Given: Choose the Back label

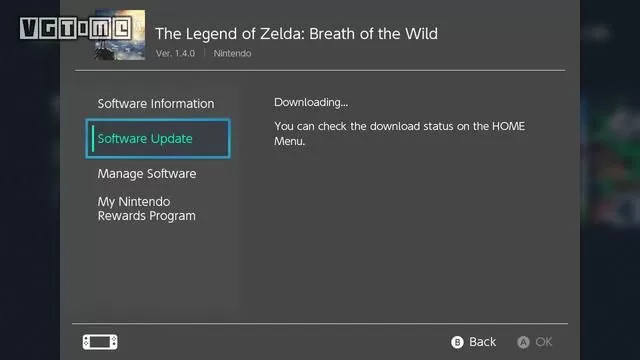Looking at the screenshot, I should [482, 342].
